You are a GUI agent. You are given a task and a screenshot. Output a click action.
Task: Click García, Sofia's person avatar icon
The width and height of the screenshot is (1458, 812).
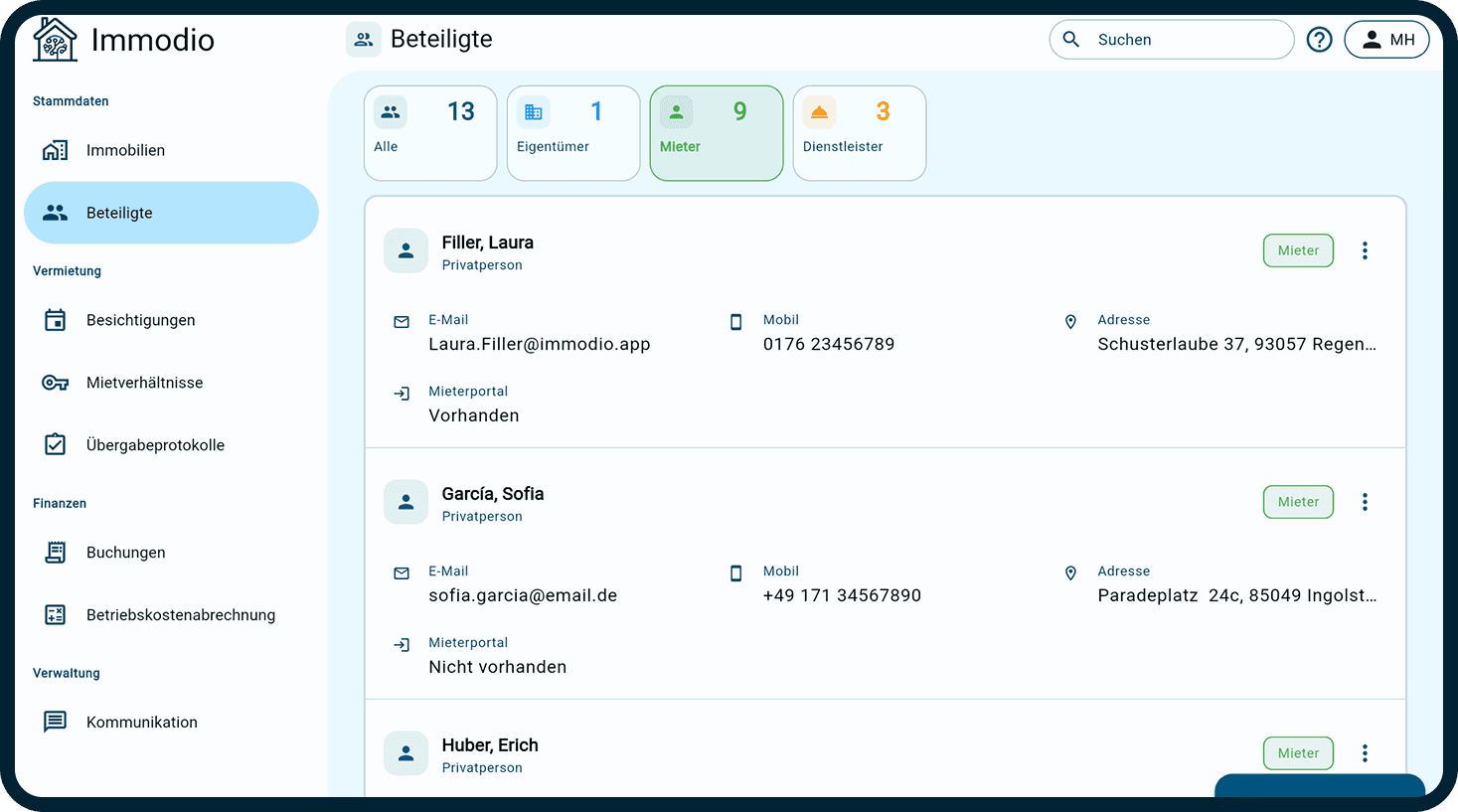tap(405, 503)
